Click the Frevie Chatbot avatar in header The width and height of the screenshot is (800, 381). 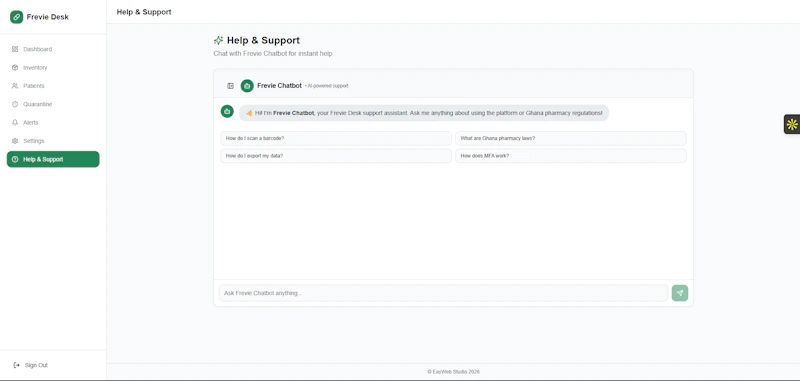click(x=247, y=86)
